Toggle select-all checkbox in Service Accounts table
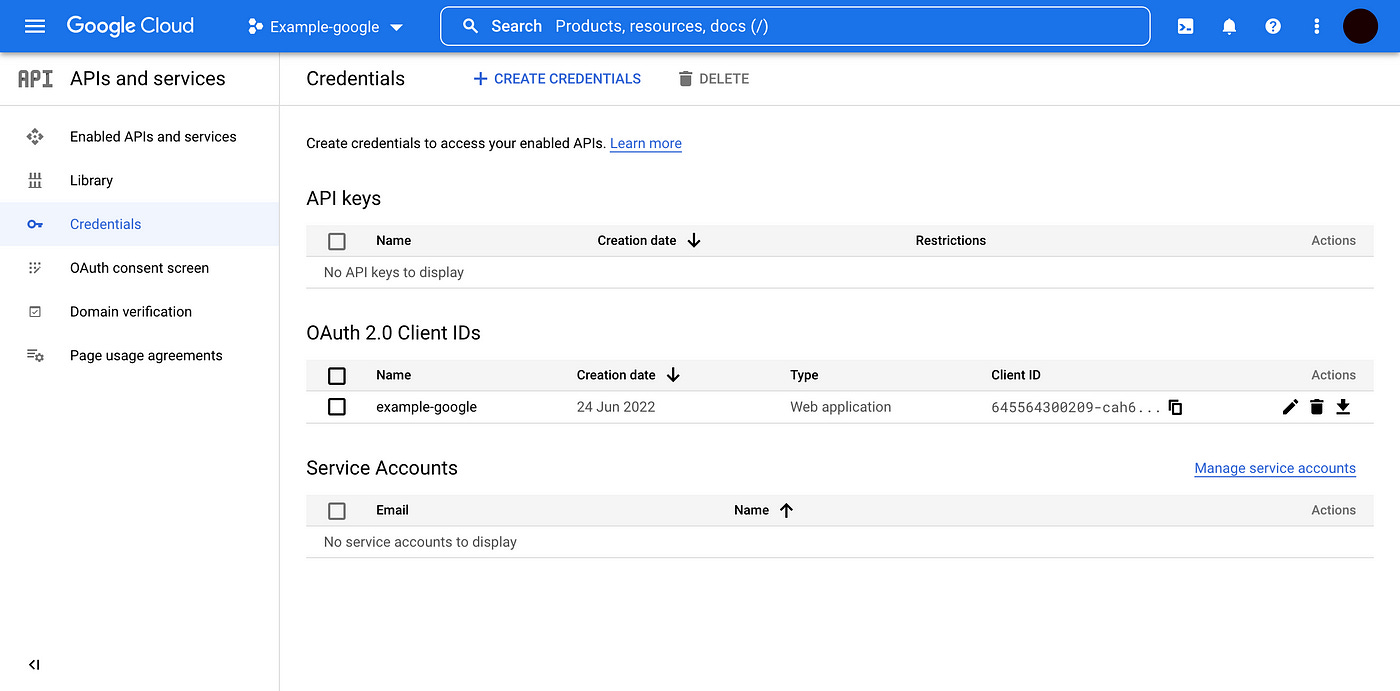The height and width of the screenshot is (691, 1400). point(337,511)
